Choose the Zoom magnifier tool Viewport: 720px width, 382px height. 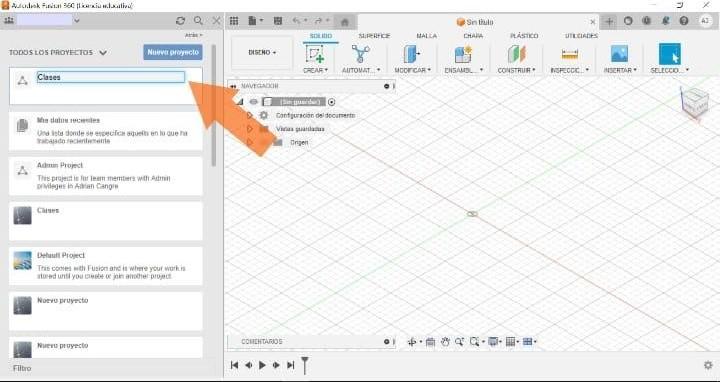(x=459, y=342)
